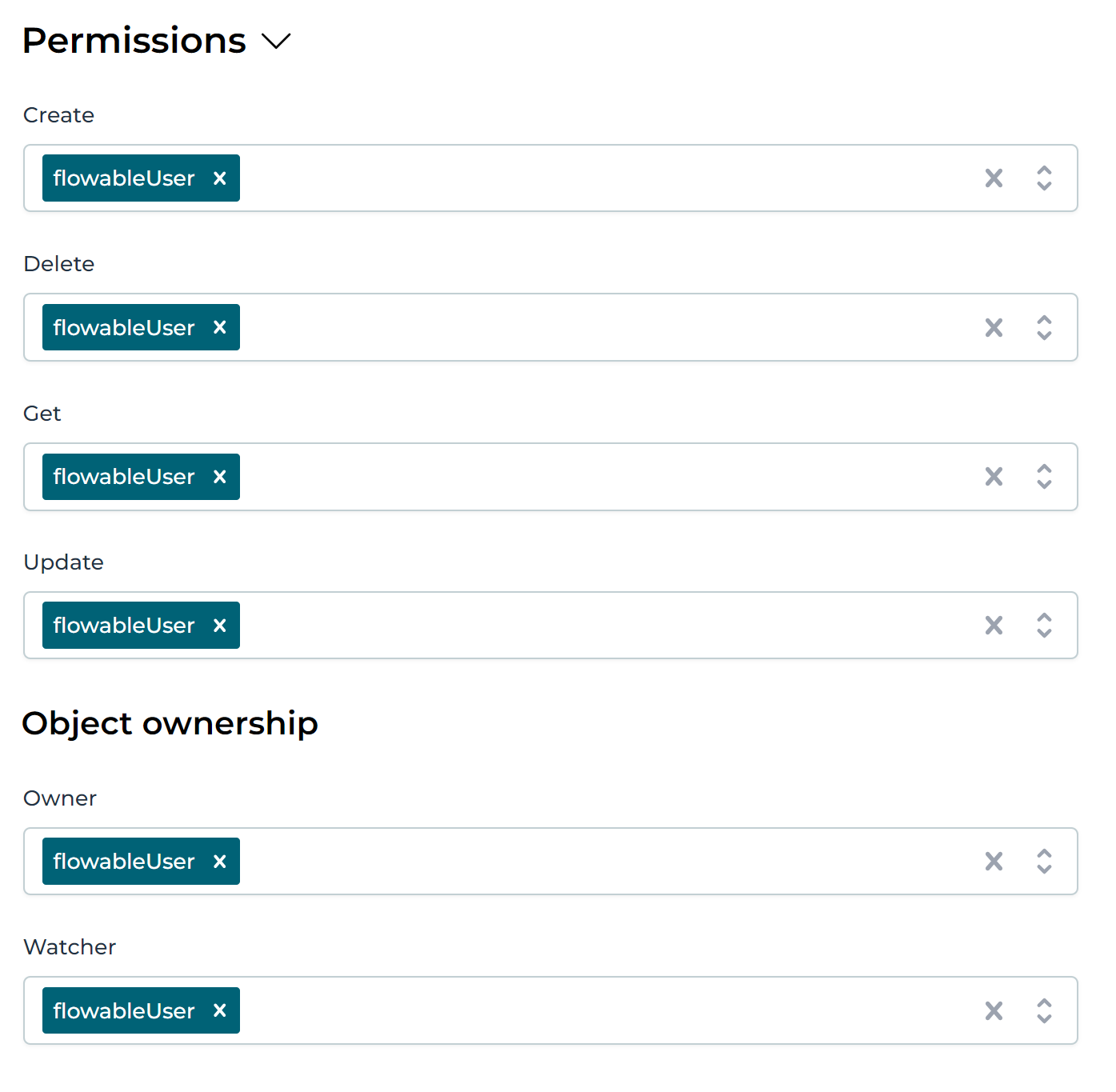Open the Owner dropdown arrows
1116x1092 pixels.
pos(1044,862)
